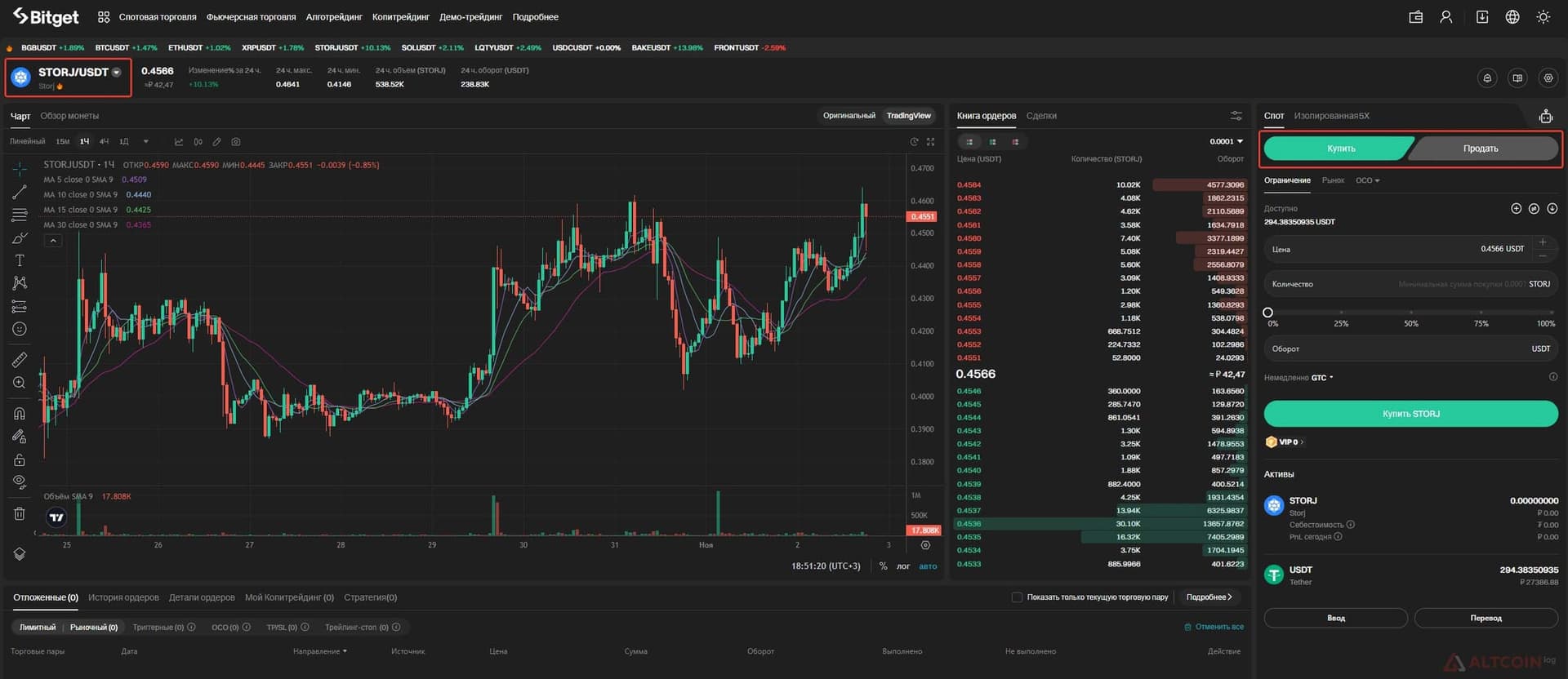Activate the zoom-in chart tool
Viewport: 1568px width, 679px height.
coord(20,383)
